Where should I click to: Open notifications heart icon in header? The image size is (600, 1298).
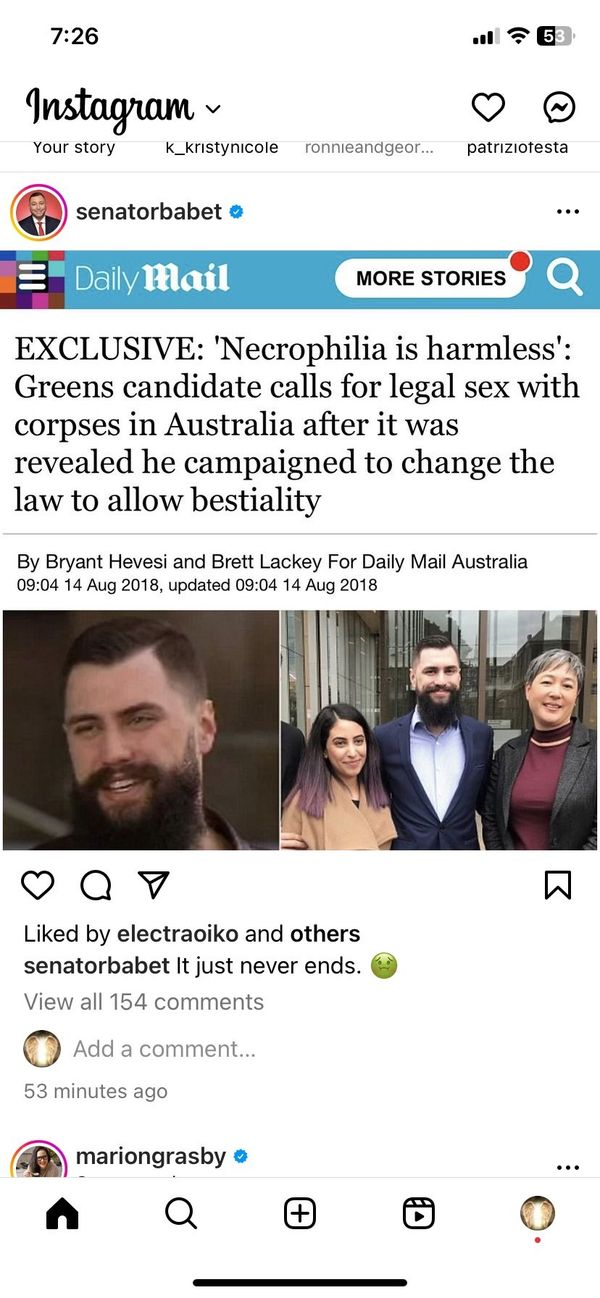488,106
